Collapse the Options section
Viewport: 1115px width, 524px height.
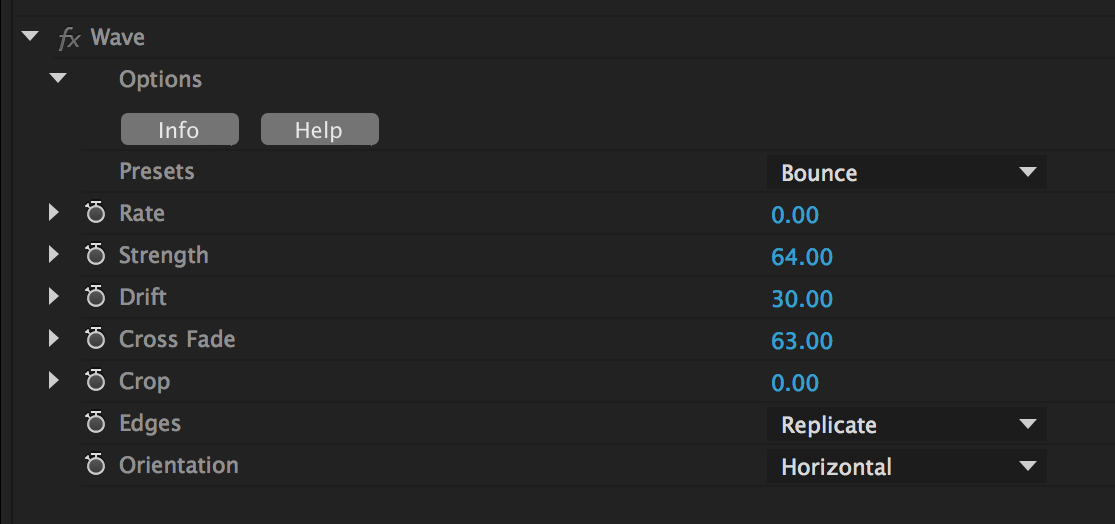tap(58, 78)
